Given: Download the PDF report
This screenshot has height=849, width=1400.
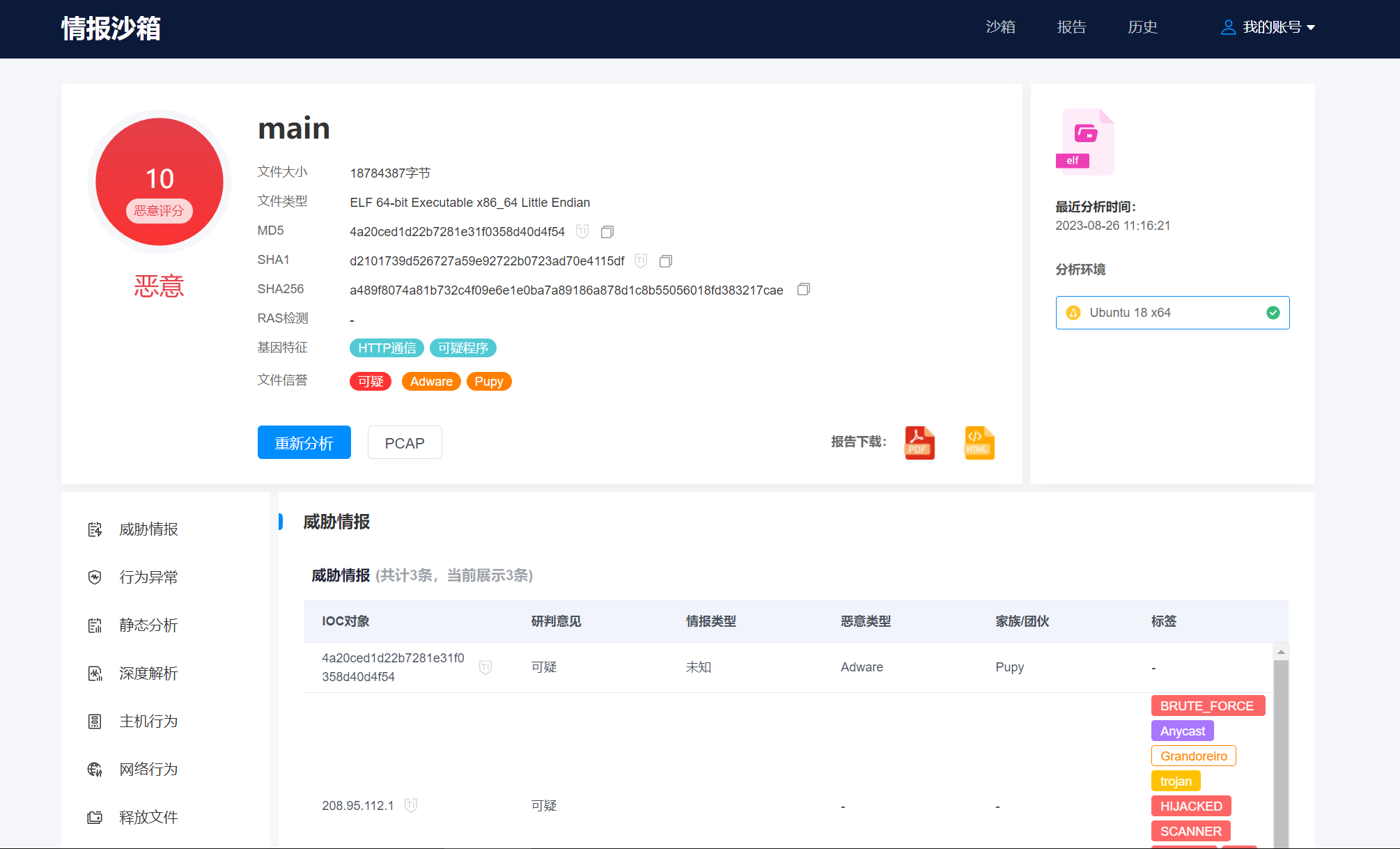Looking at the screenshot, I should tap(919, 443).
